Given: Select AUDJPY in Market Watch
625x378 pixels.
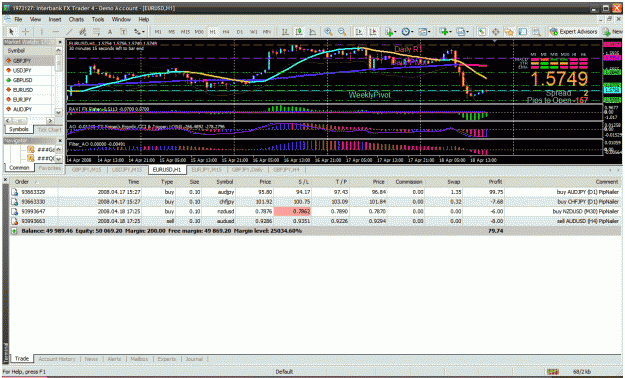Looking at the screenshot, I should (x=29, y=109).
